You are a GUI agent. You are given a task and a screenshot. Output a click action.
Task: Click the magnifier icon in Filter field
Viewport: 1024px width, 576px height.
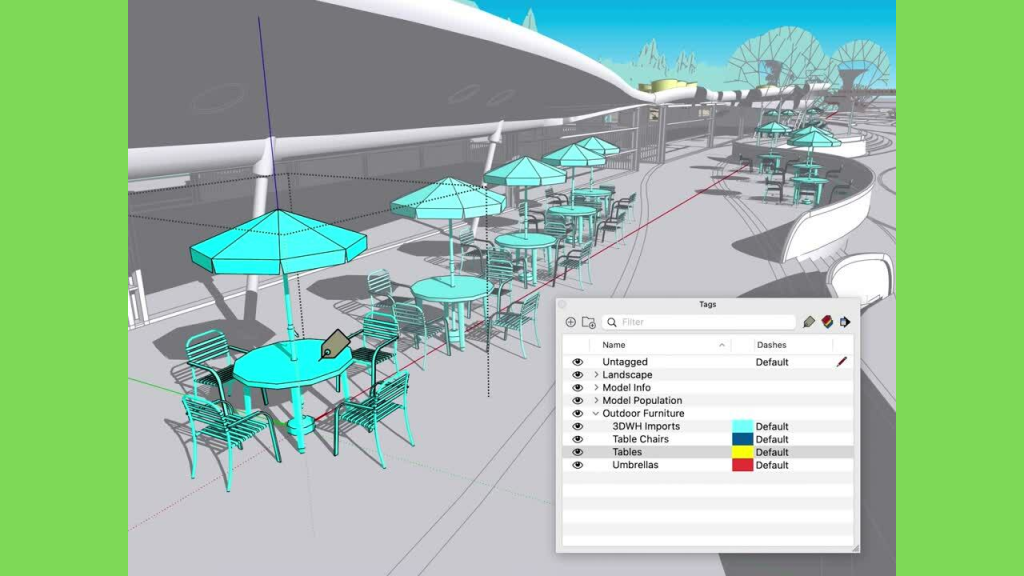tap(612, 322)
